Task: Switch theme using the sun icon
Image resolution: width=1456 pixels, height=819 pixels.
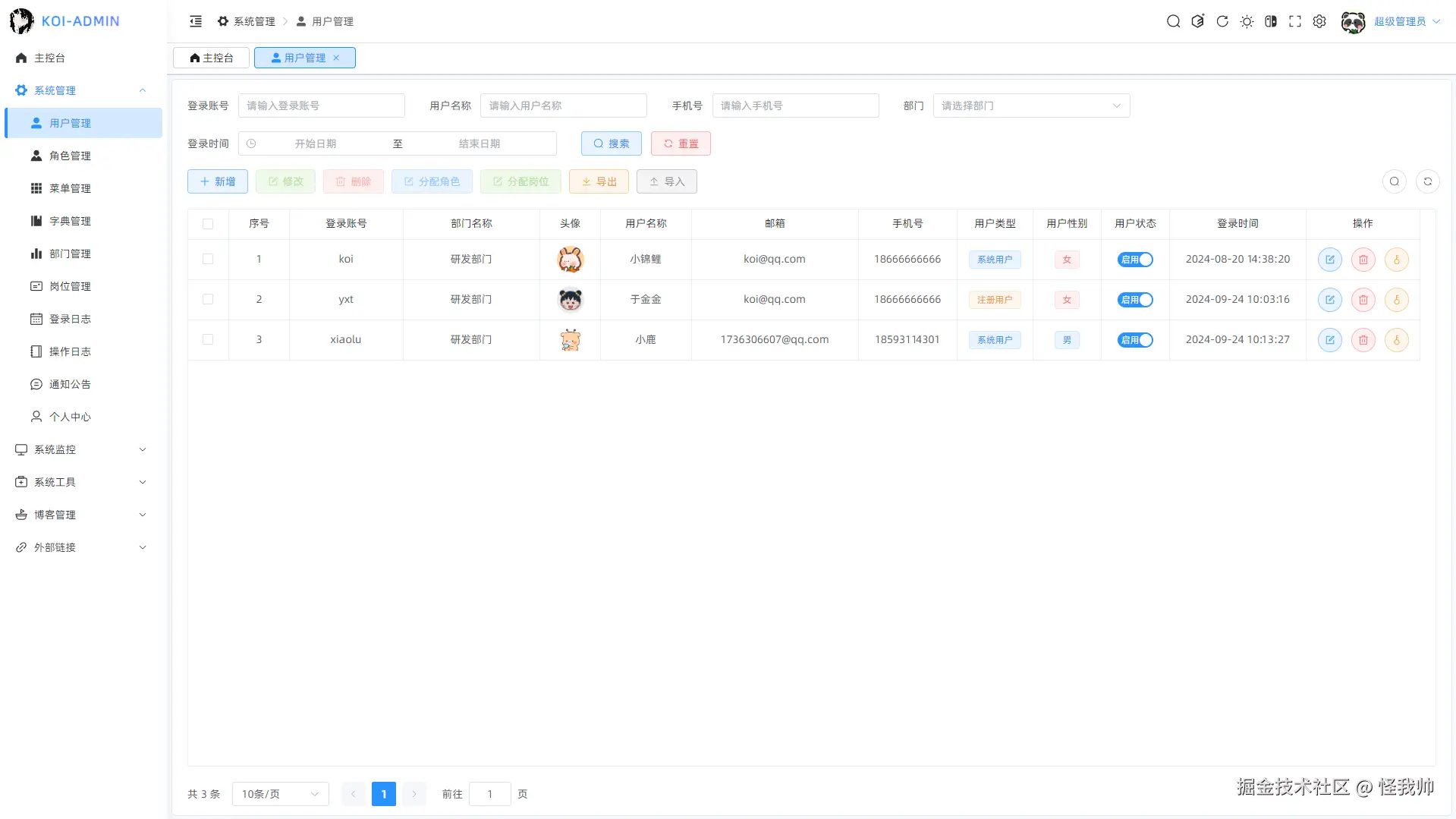Action: click(1246, 21)
